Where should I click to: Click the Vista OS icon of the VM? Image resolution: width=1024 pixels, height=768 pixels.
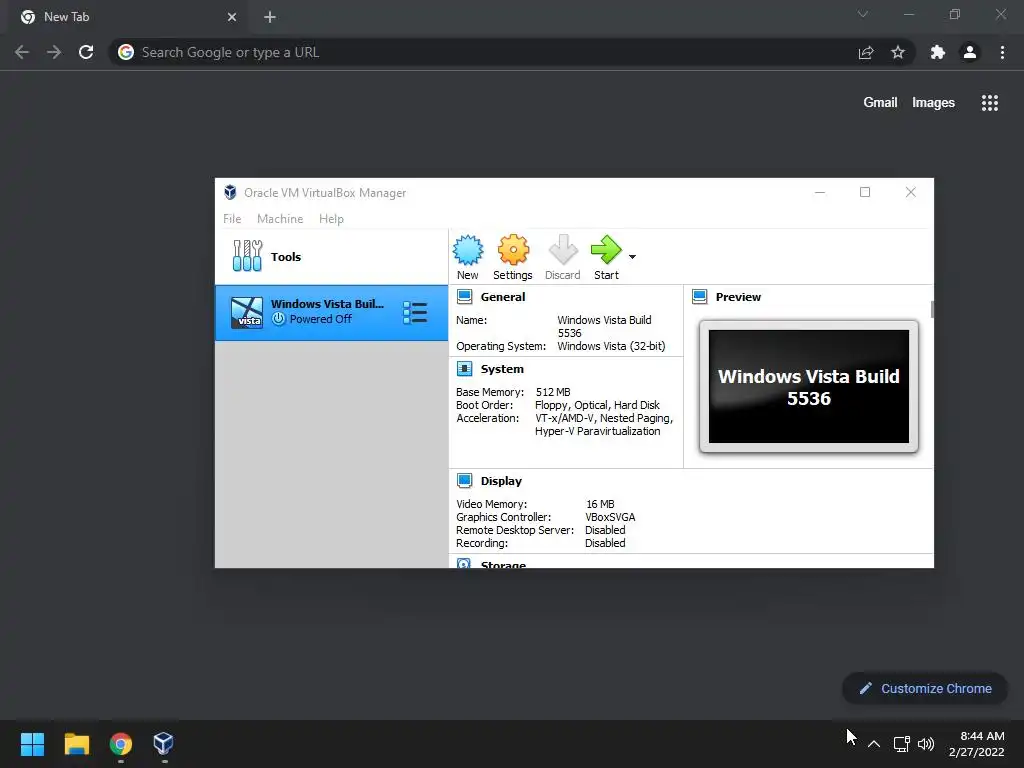[x=247, y=313]
